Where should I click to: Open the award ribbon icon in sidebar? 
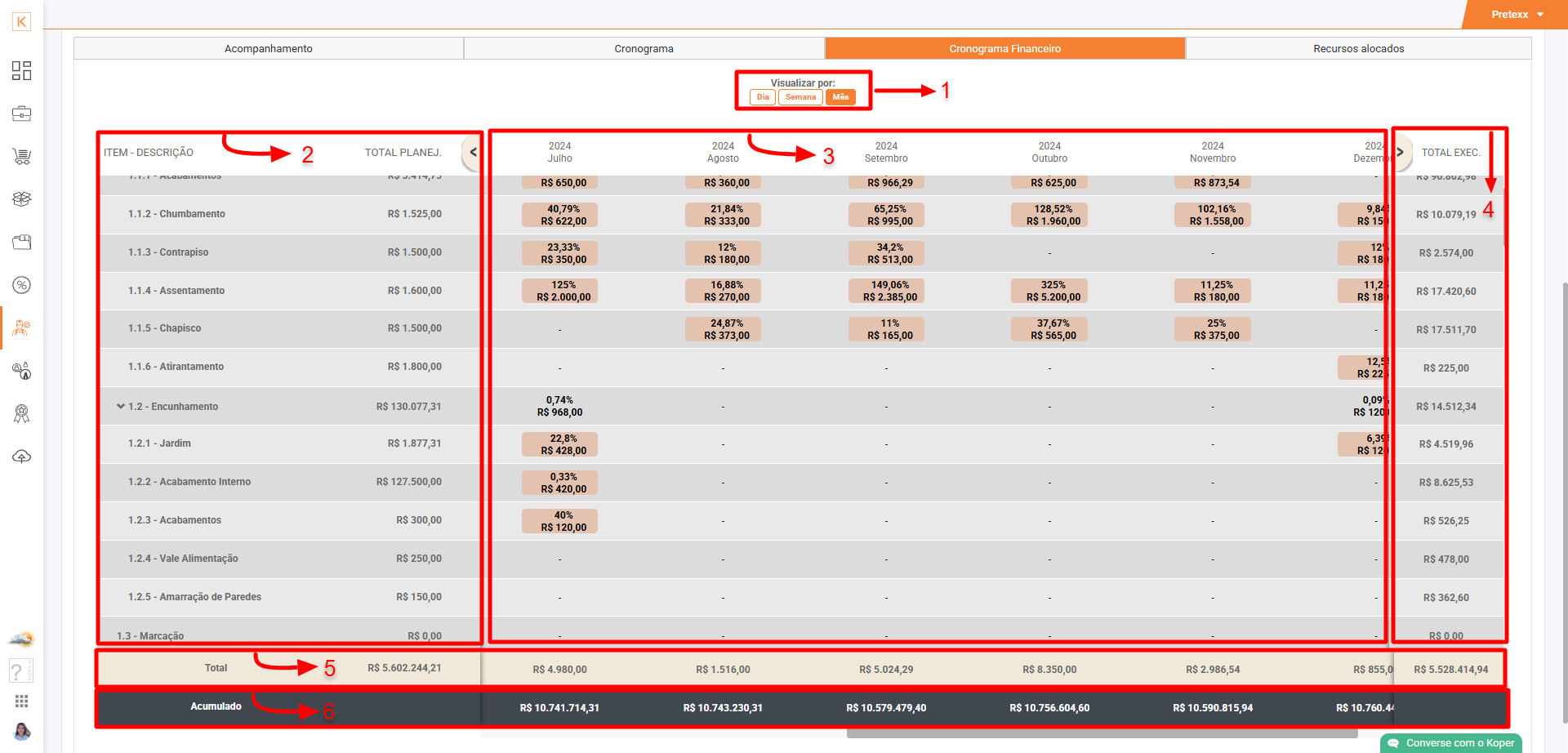tap(22, 414)
